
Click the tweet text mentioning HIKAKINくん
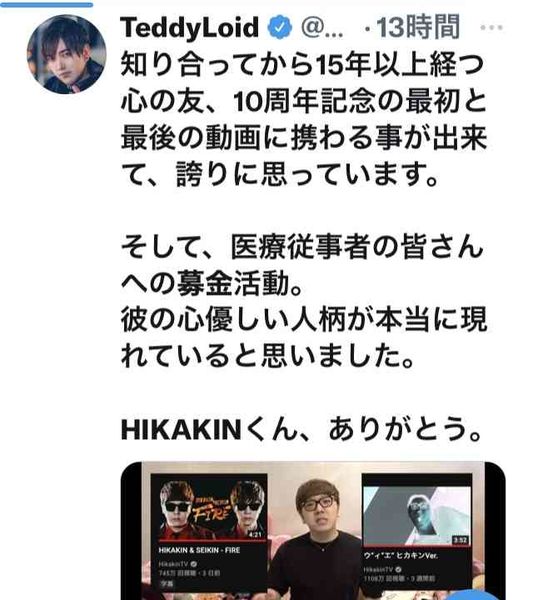pos(301,429)
